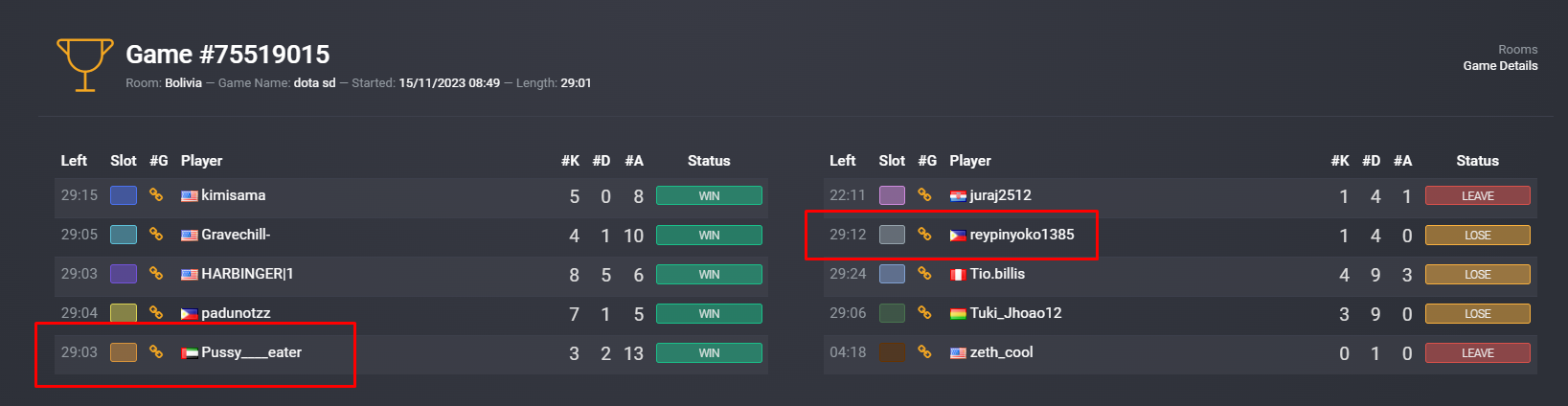The image size is (1568, 406).
Task: Open player profile kimisama
Action: coord(233,195)
